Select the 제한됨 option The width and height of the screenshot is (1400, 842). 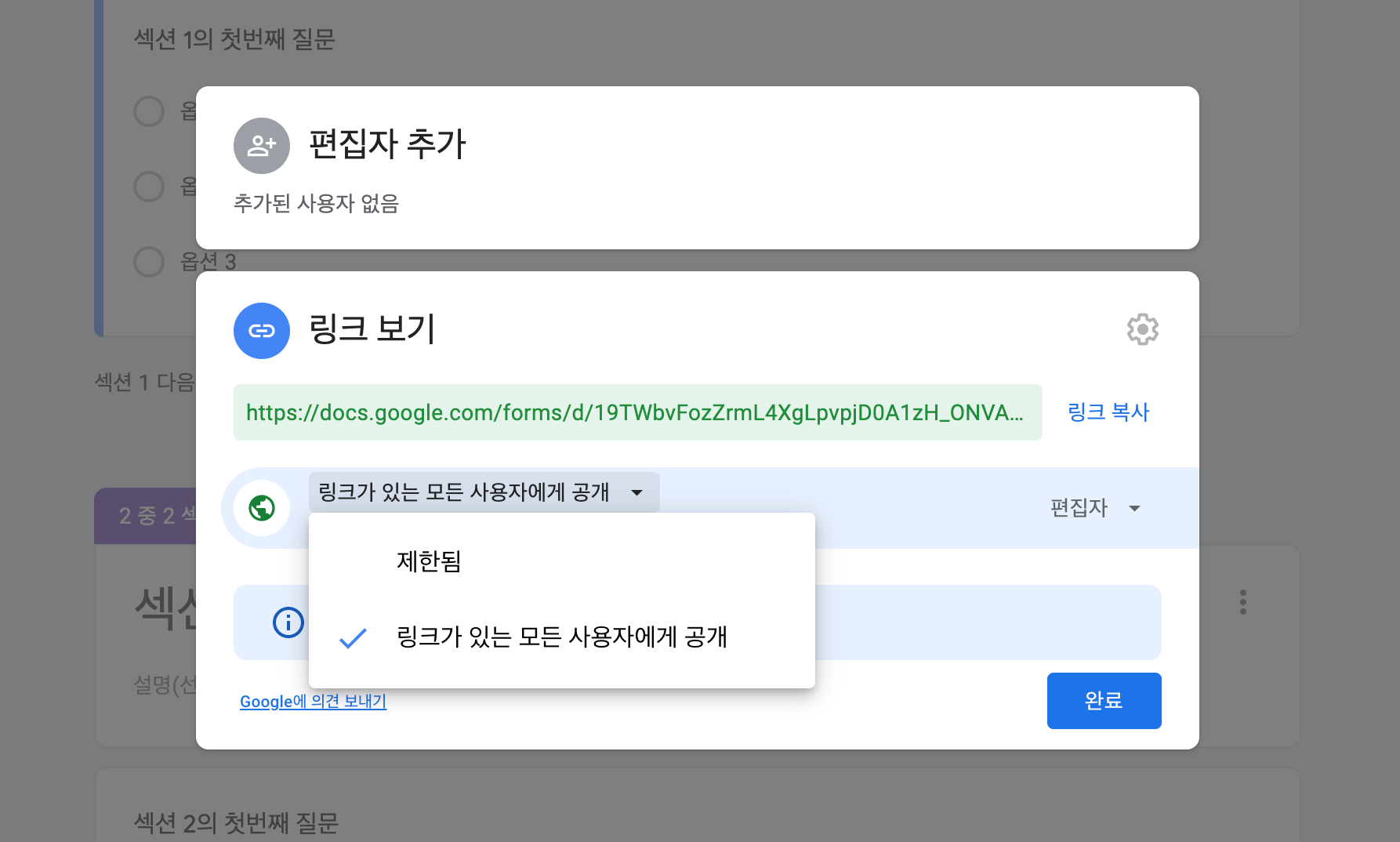[x=562, y=561]
